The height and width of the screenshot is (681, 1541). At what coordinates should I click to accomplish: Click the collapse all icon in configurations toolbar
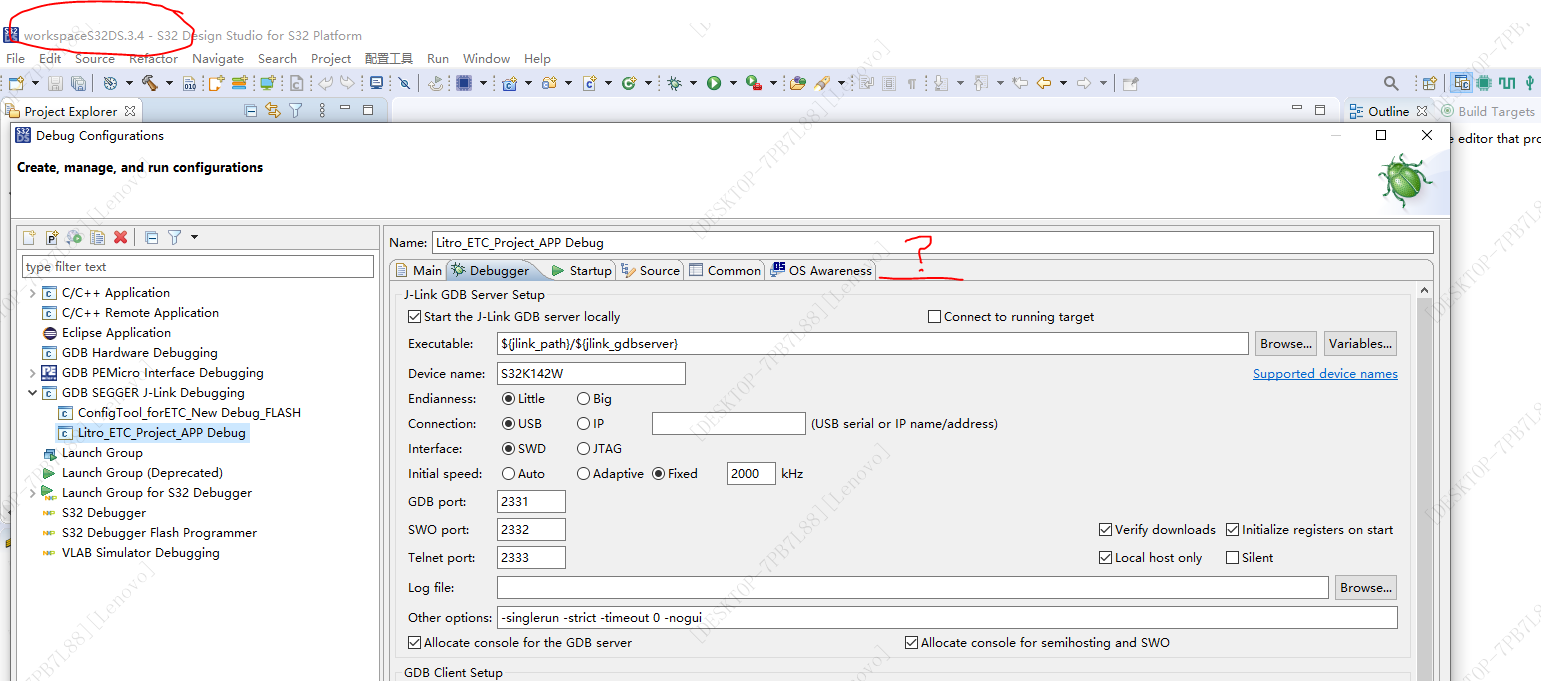[x=151, y=237]
